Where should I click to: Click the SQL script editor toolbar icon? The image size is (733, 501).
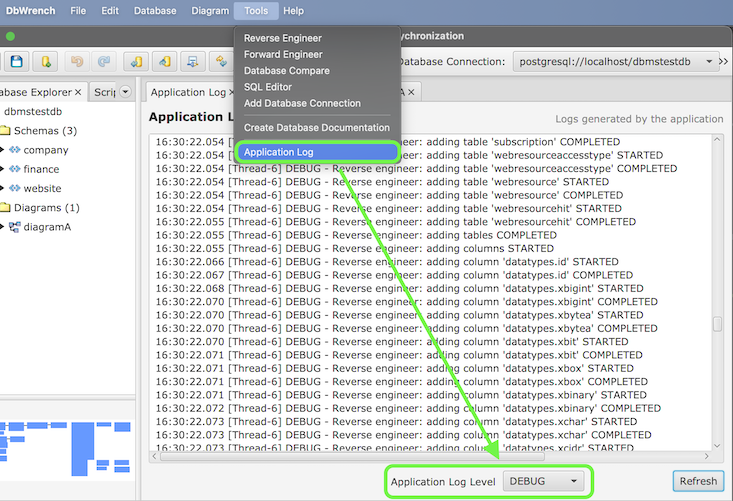click(x=193, y=61)
